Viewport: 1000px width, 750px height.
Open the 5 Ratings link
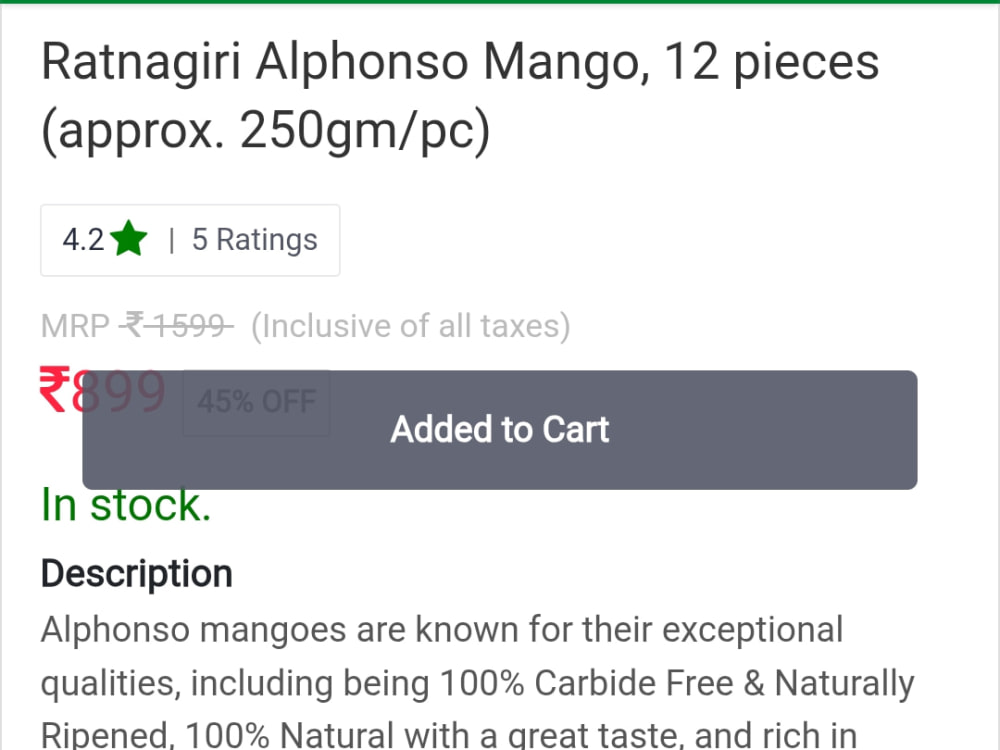coord(254,240)
